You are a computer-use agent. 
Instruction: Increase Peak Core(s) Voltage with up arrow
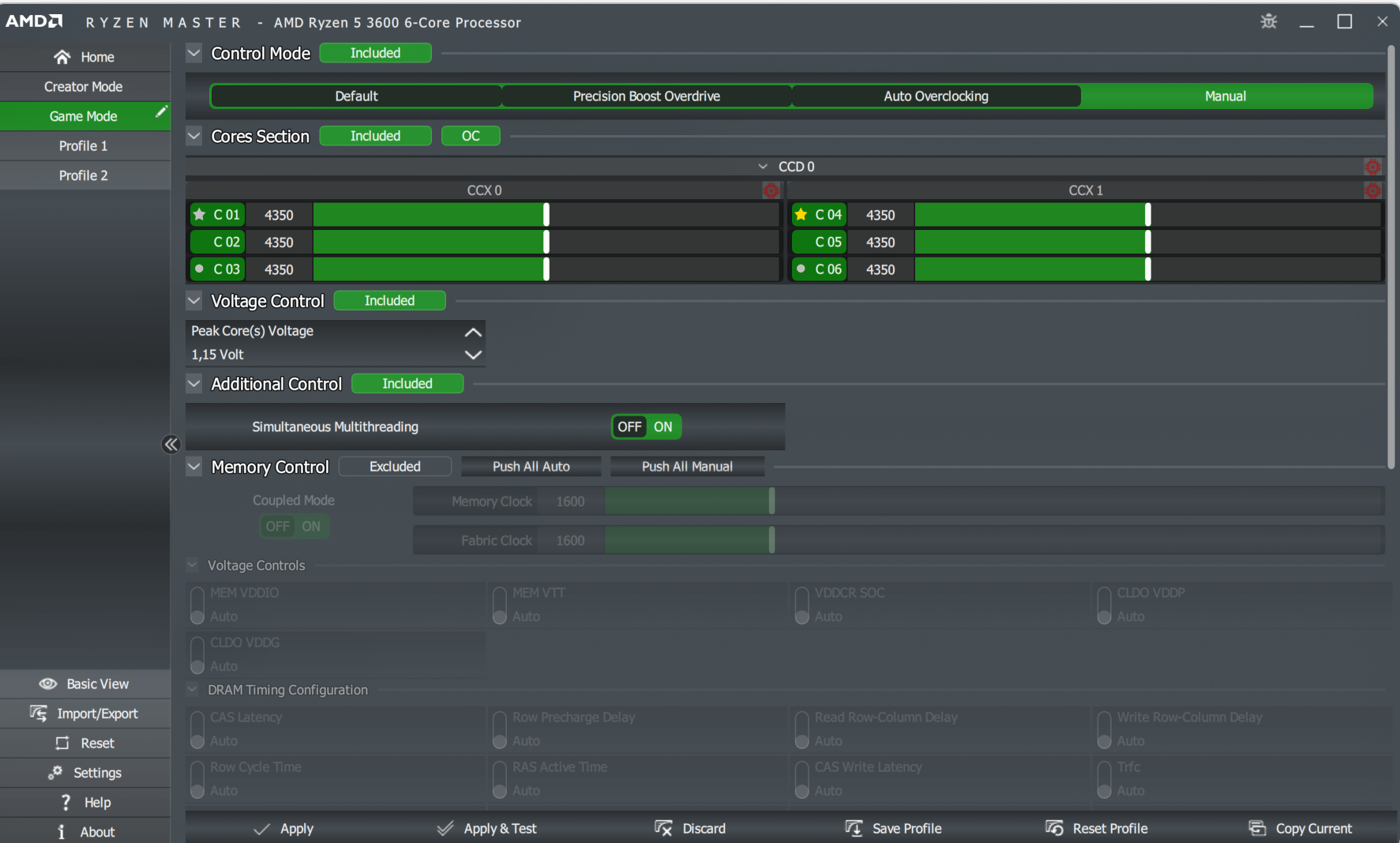click(473, 332)
